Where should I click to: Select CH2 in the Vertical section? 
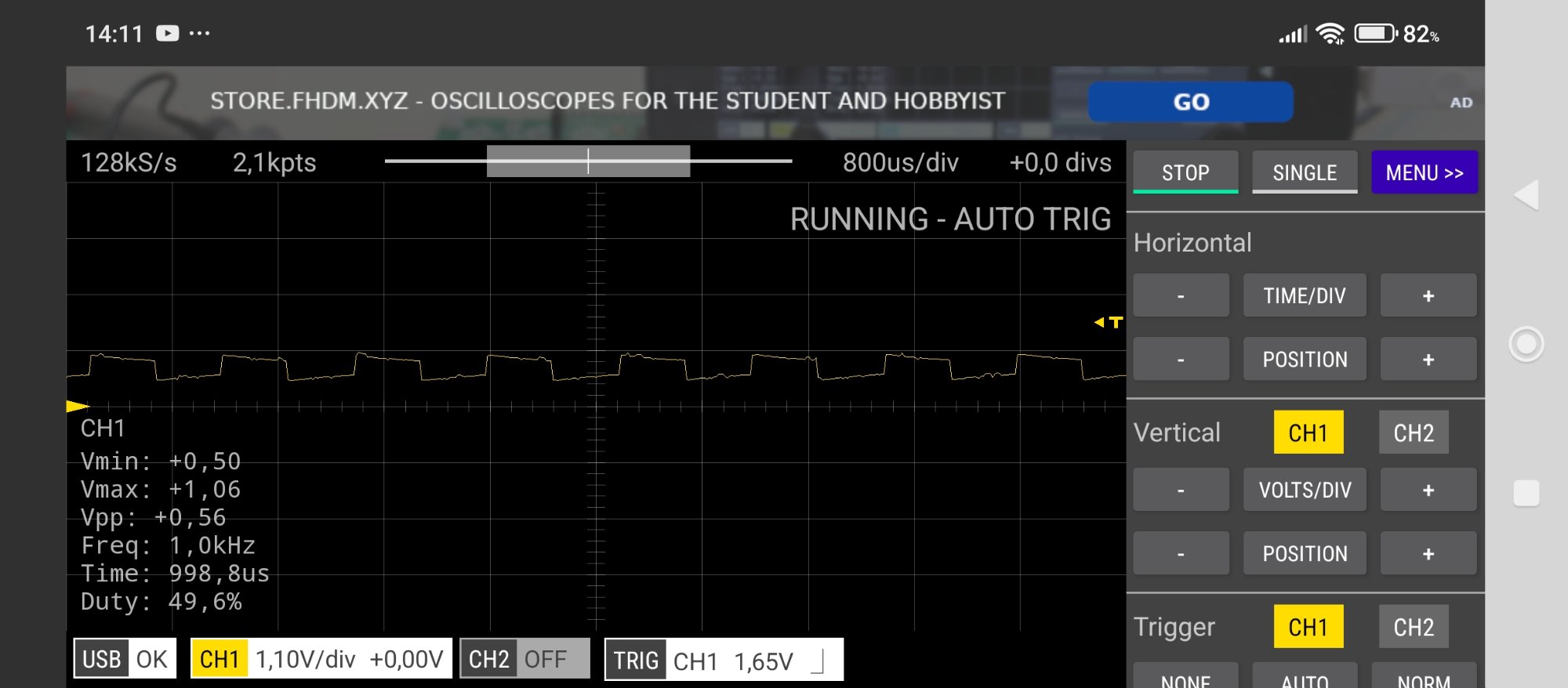click(x=1413, y=433)
